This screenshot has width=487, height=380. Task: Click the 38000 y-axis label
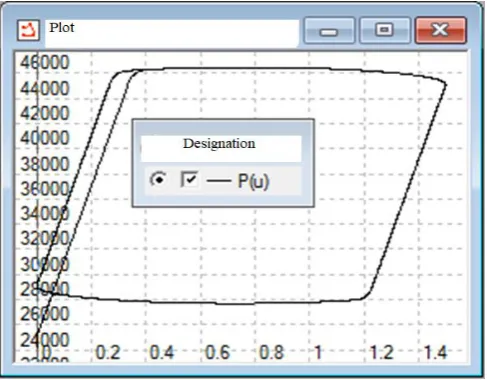[x=45, y=164]
